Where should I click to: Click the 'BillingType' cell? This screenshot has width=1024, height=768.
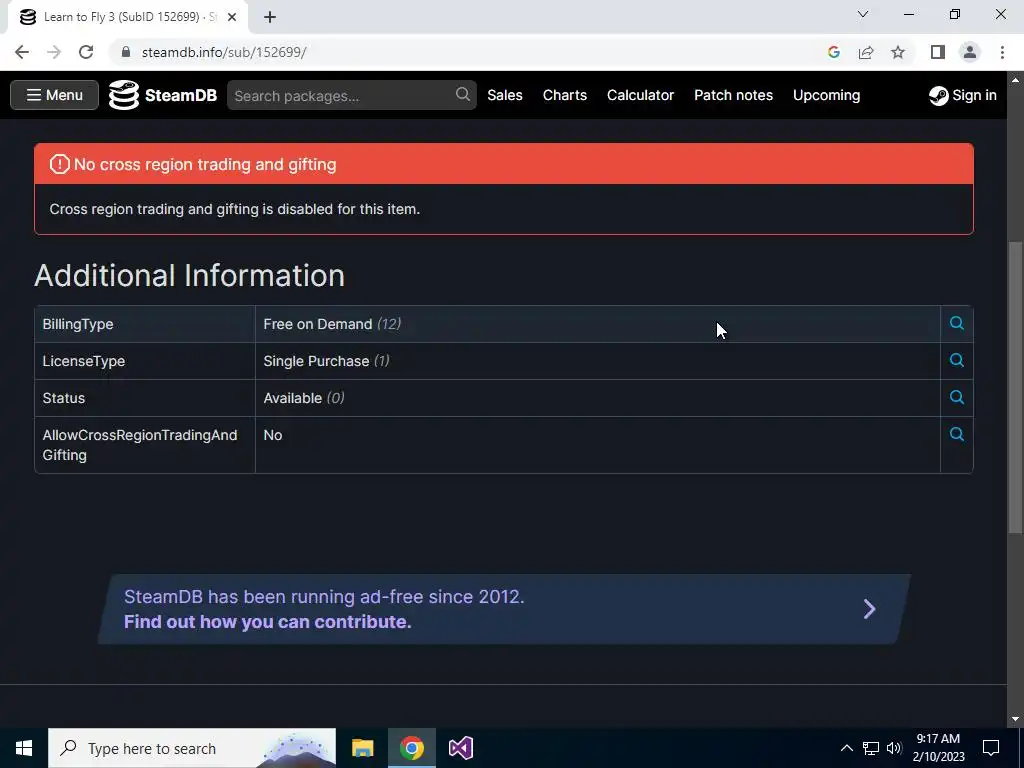click(x=144, y=324)
